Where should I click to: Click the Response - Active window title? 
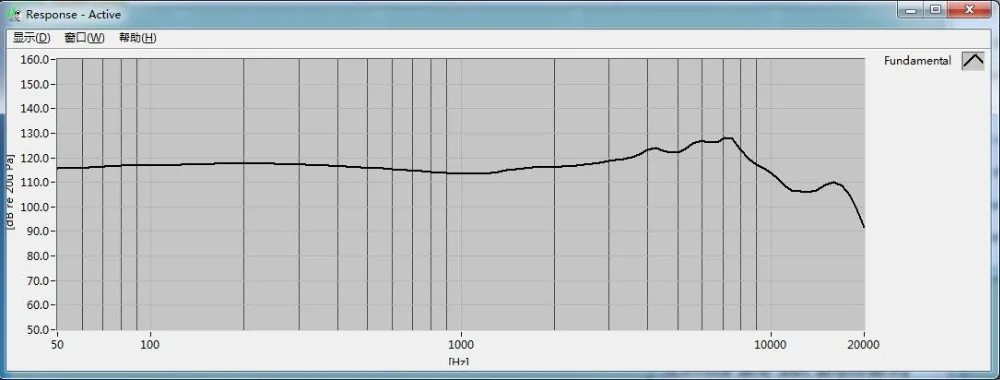pyautogui.click(x=73, y=14)
